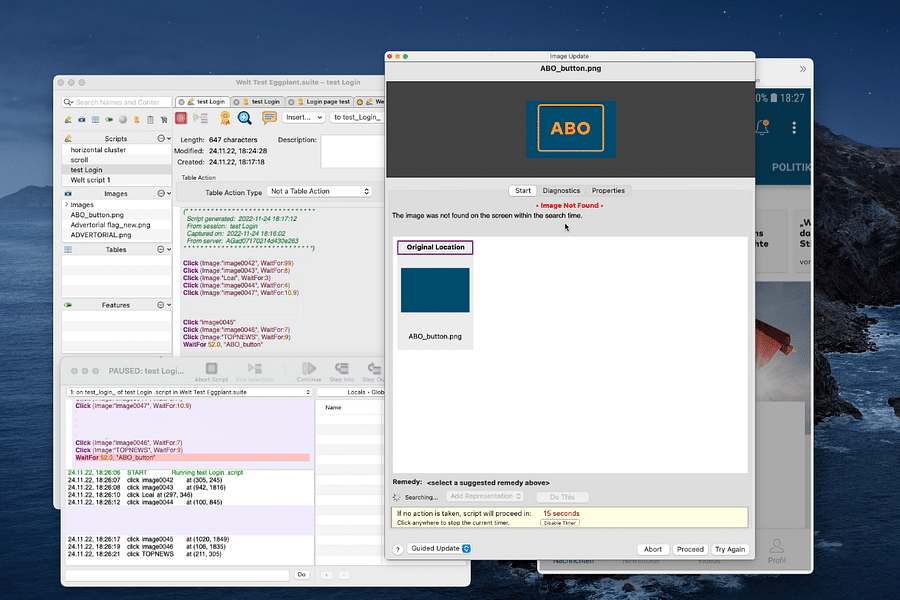The height and width of the screenshot is (600, 900).
Task: Click the Try Again button
Action: pyautogui.click(x=729, y=549)
